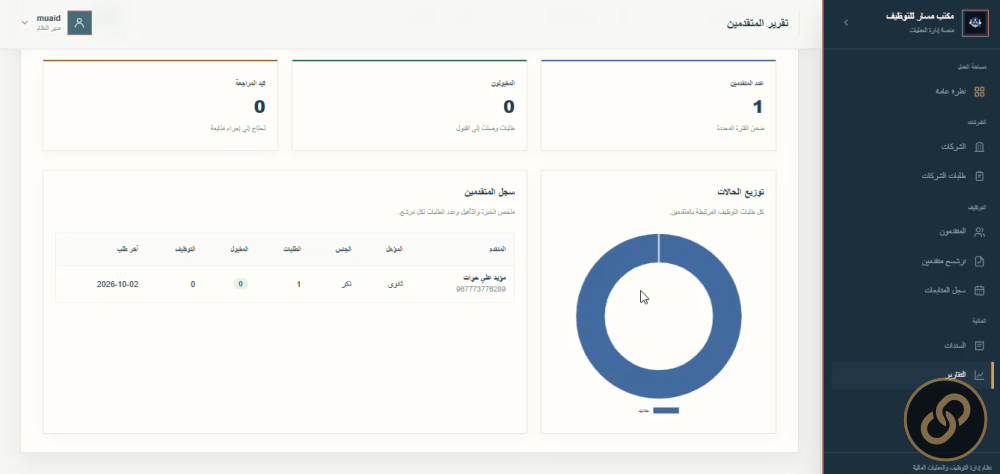This screenshot has height=474, width=1000.
Task: Click the date 2026-10-02 cell
Action: (x=117, y=284)
